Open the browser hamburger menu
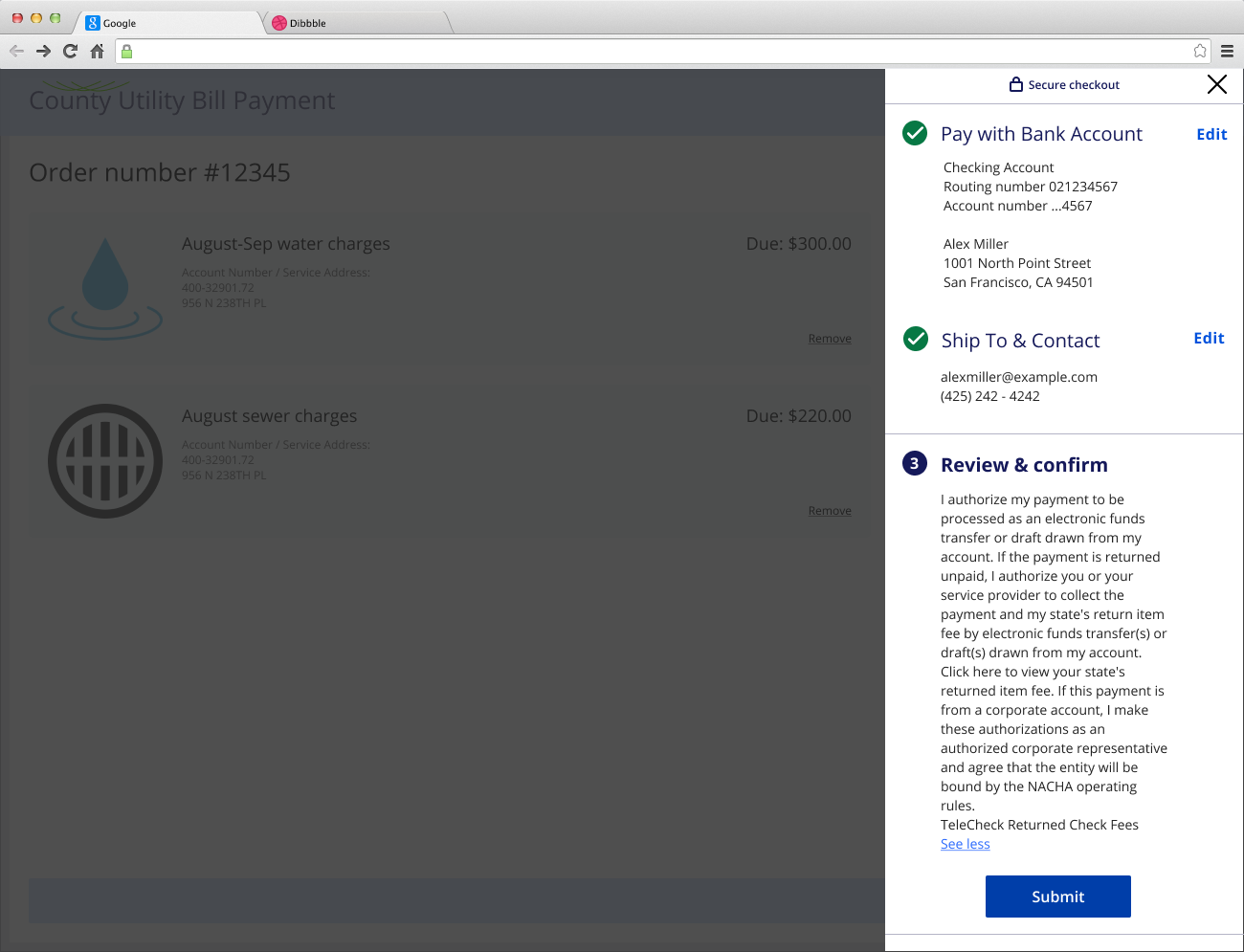 coord(1227,52)
